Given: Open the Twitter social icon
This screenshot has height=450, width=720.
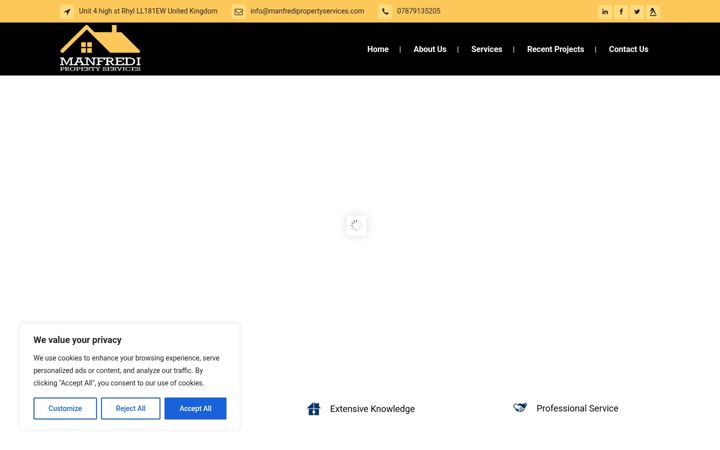Looking at the screenshot, I should [x=637, y=11].
